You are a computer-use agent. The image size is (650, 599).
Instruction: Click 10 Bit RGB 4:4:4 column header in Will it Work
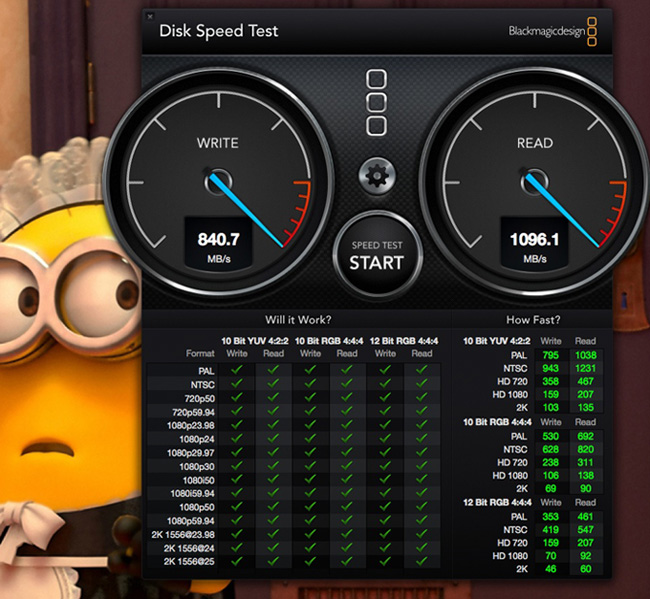click(329, 341)
